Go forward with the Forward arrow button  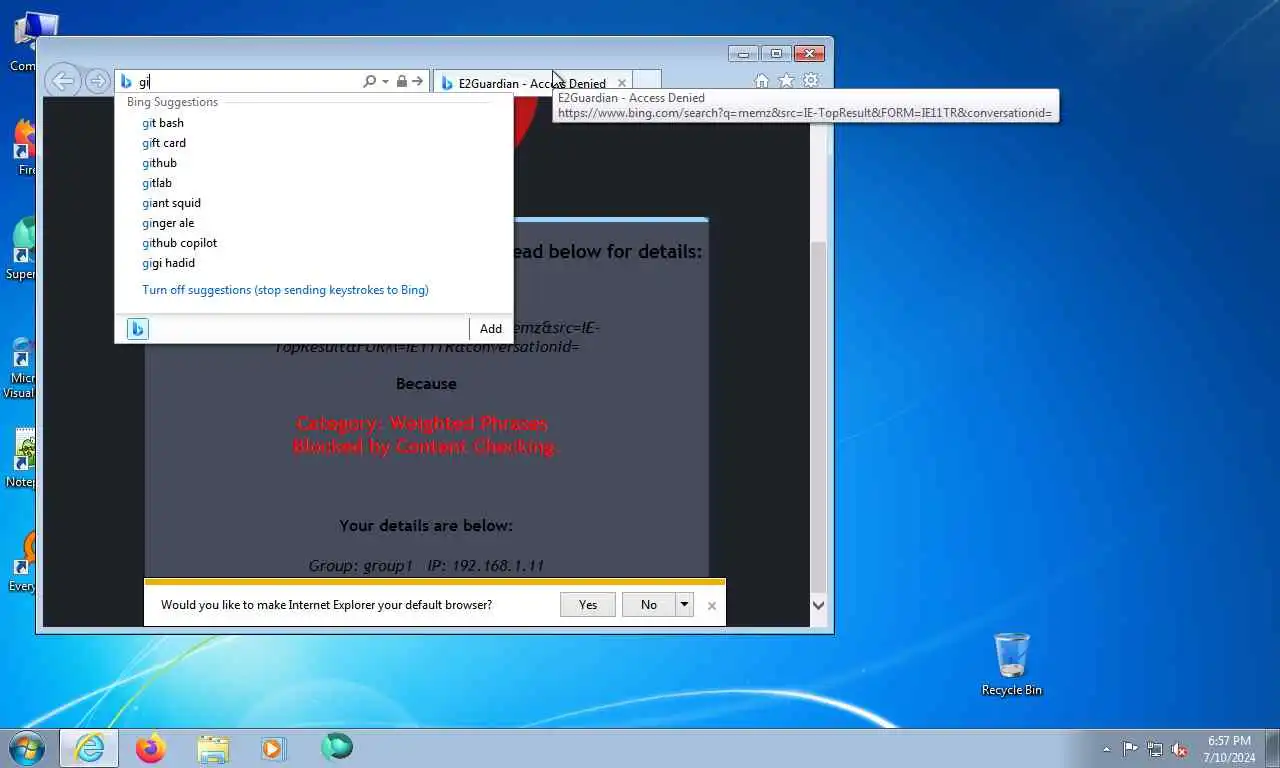tap(97, 81)
